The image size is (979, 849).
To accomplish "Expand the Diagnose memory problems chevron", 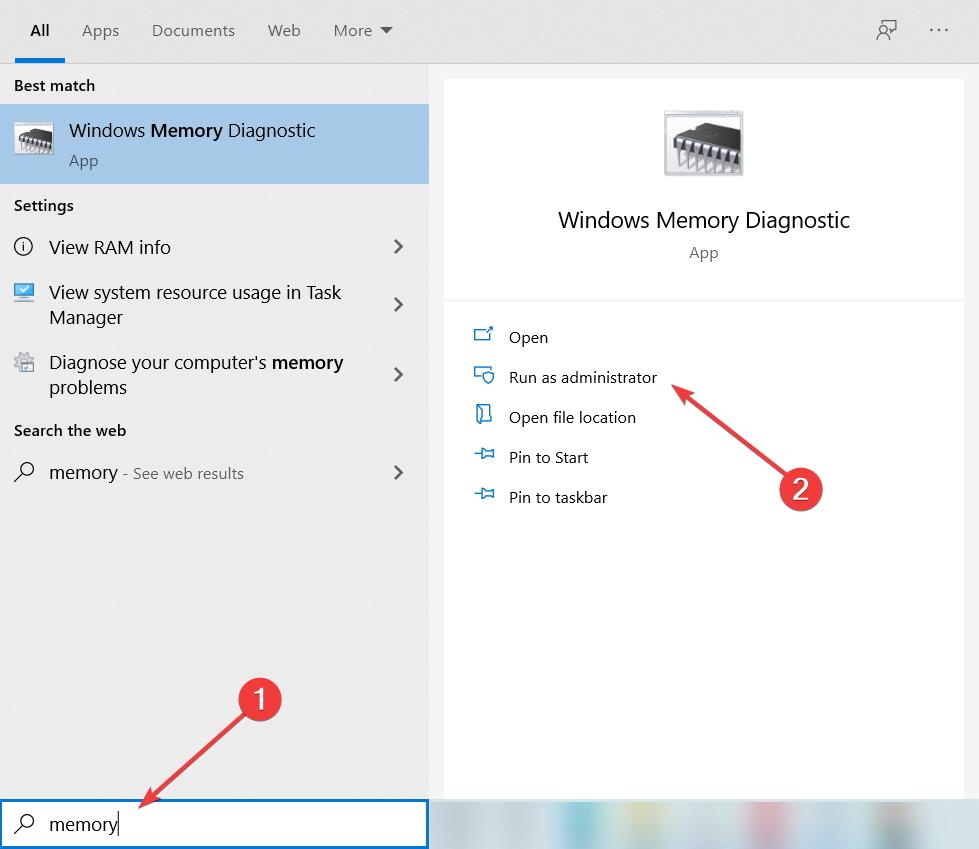I will 398,375.
